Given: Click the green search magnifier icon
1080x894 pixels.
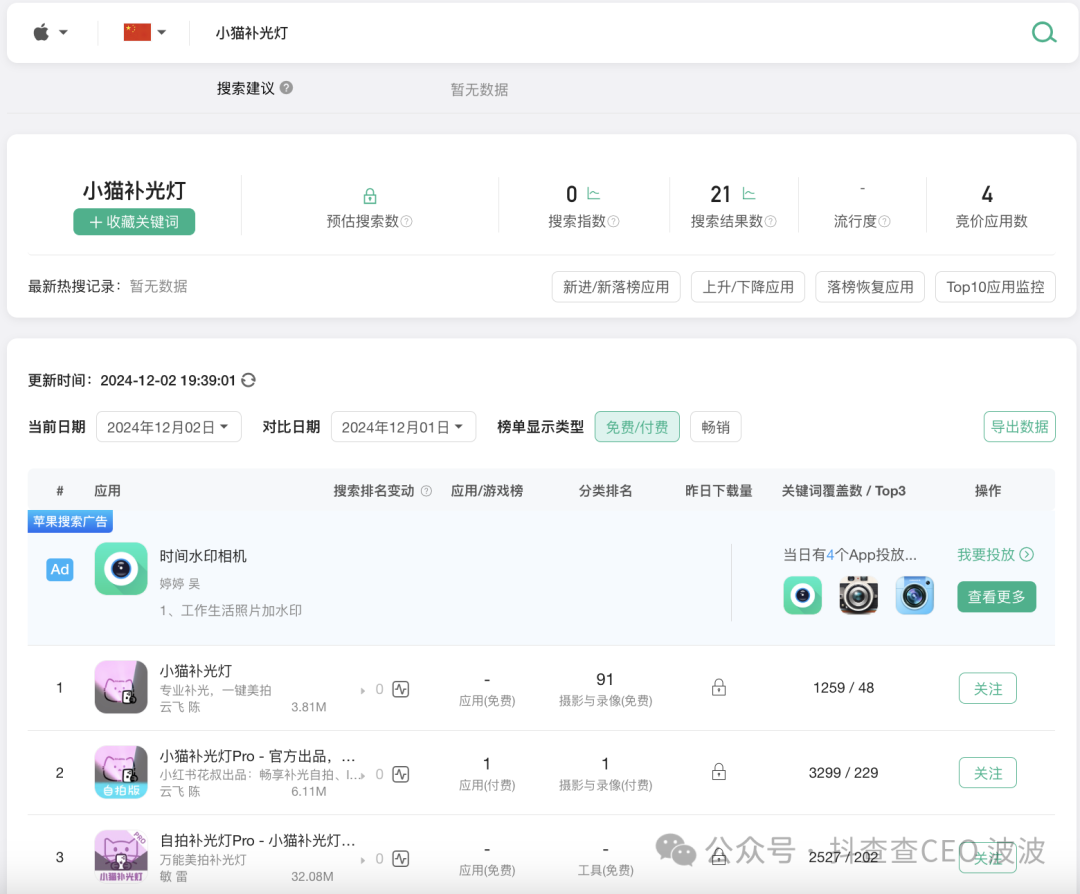Looking at the screenshot, I should pyautogui.click(x=1044, y=32).
